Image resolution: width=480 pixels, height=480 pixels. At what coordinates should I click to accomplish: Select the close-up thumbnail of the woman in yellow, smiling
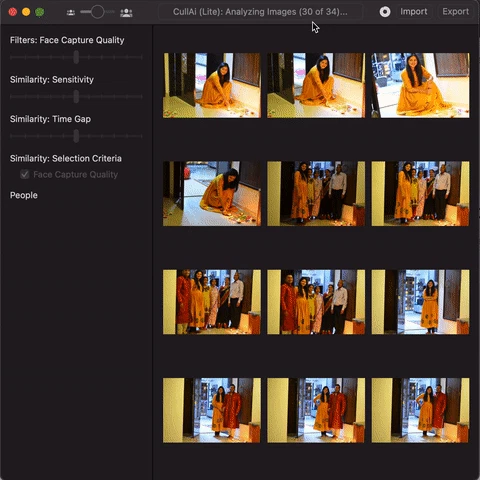point(420,85)
